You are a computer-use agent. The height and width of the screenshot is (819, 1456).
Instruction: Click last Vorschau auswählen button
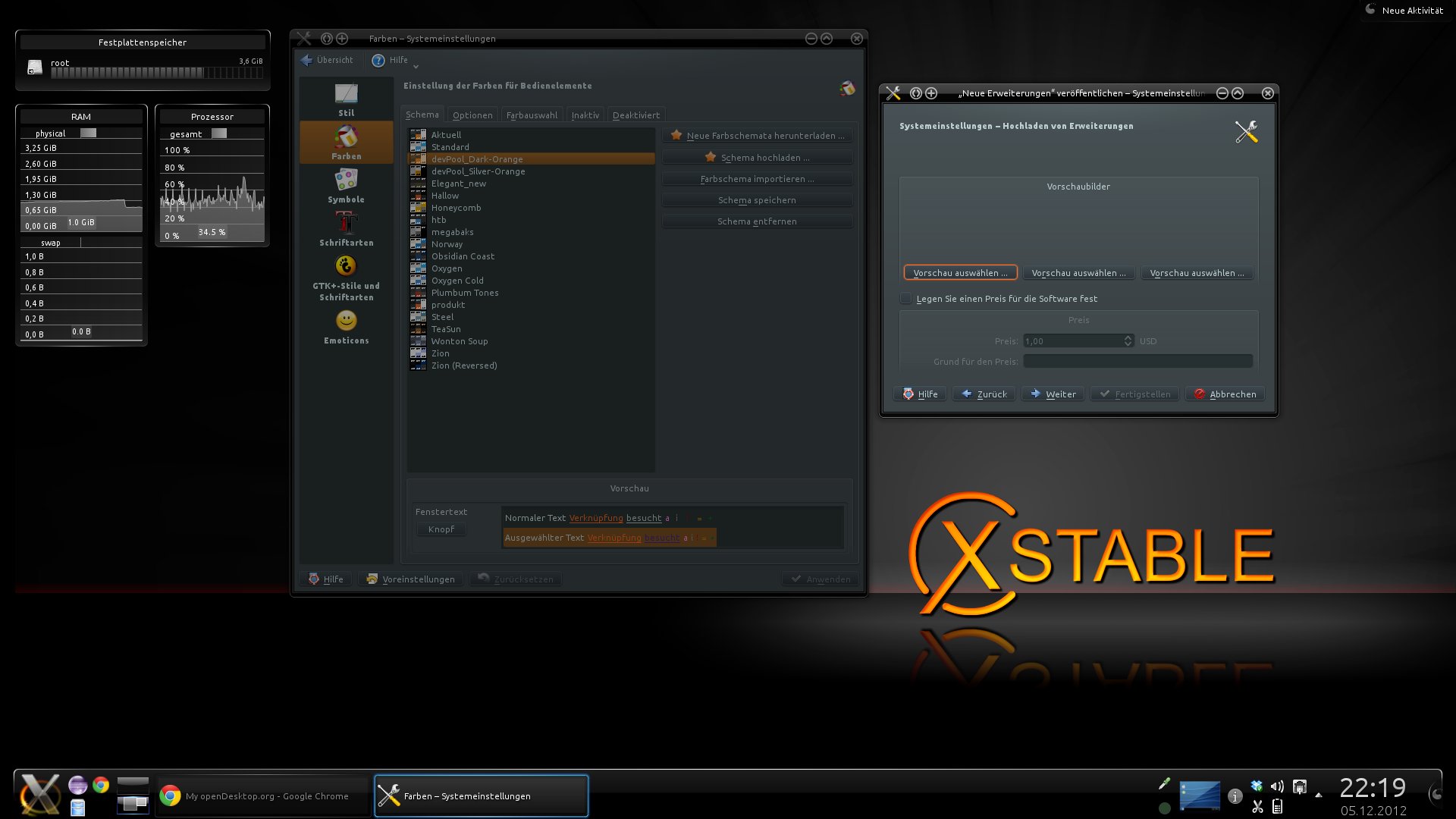1197,273
